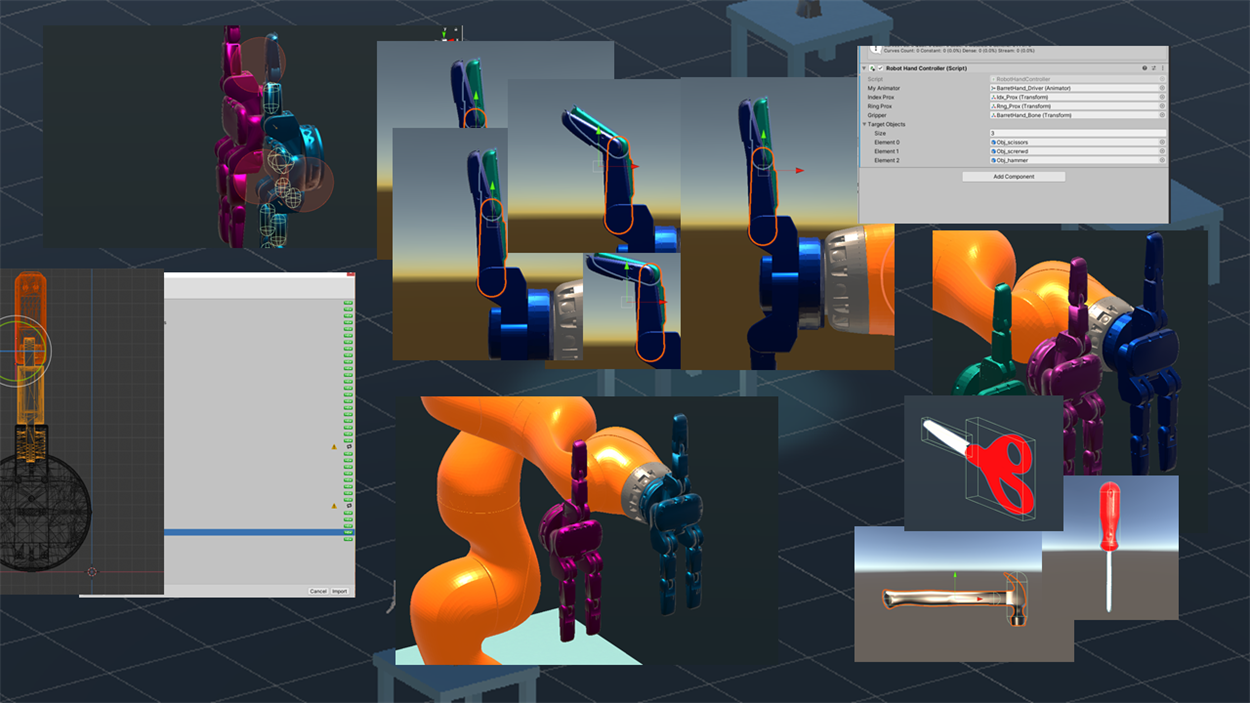Screen dimensions: 1250x703
Task: Open help for Robot Hand Controller component
Action: click(1144, 68)
